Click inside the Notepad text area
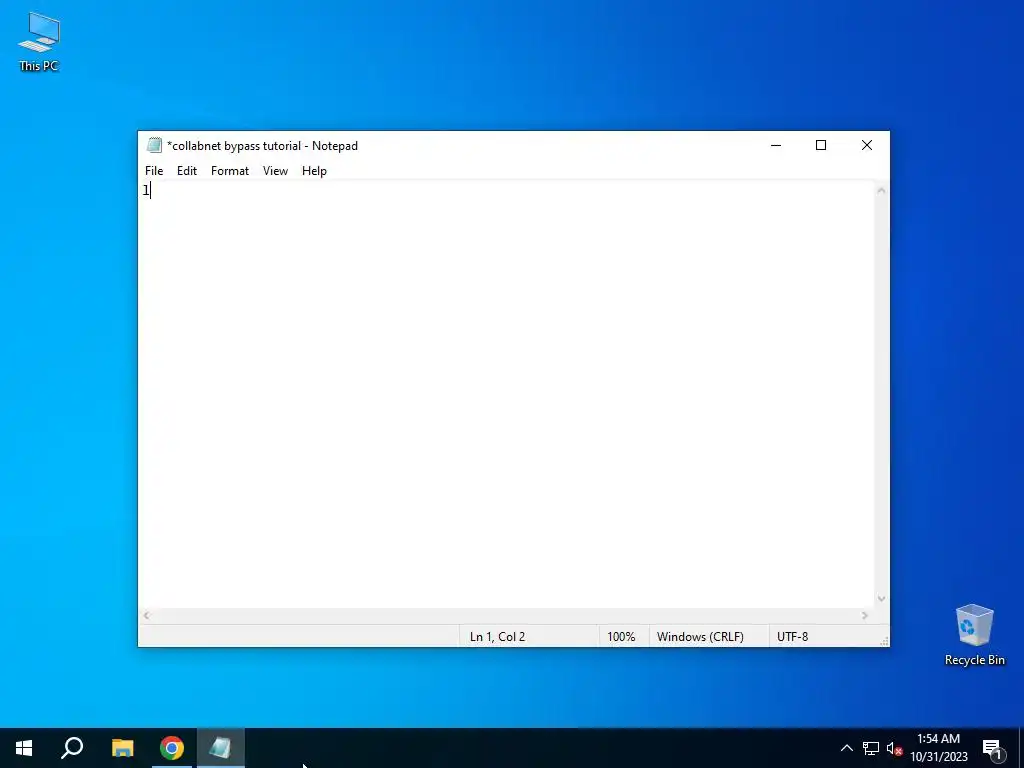 coord(506,394)
